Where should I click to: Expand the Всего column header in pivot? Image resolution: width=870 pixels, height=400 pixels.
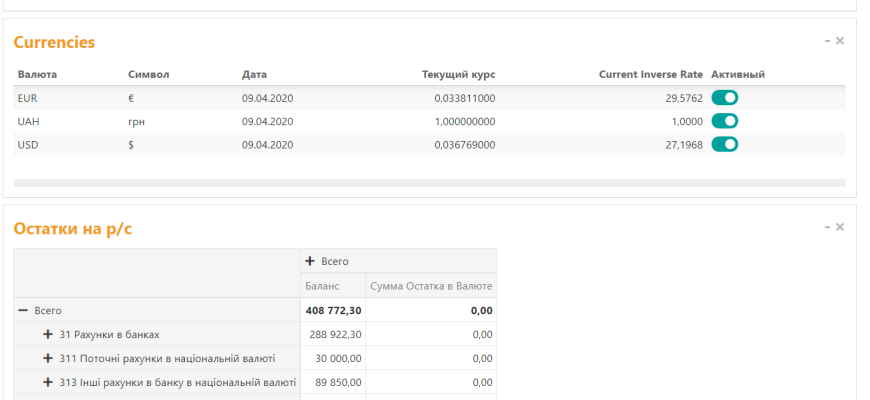click(x=311, y=261)
